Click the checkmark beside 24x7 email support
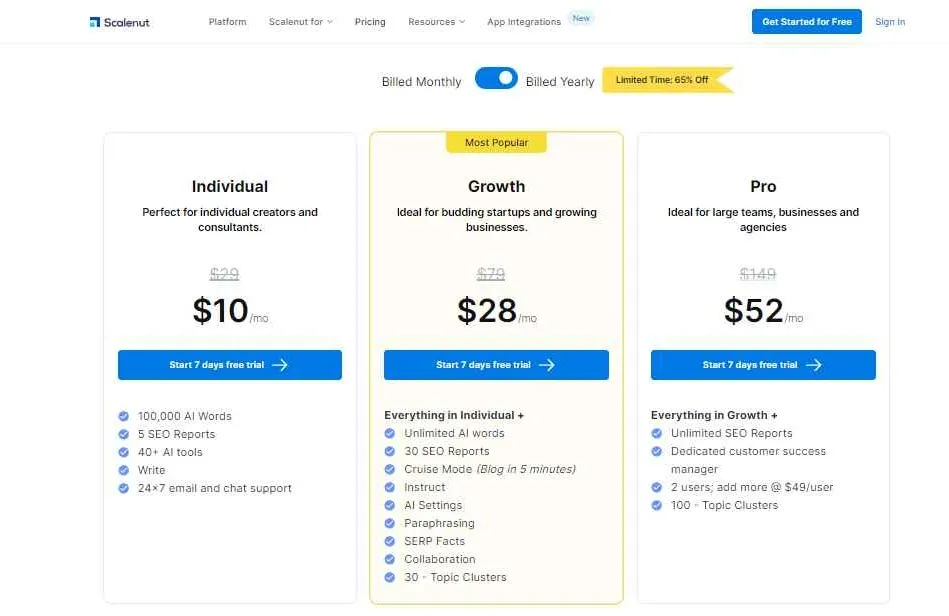Image resolution: width=949 pixels, height=616 pixels. (124, 488)
